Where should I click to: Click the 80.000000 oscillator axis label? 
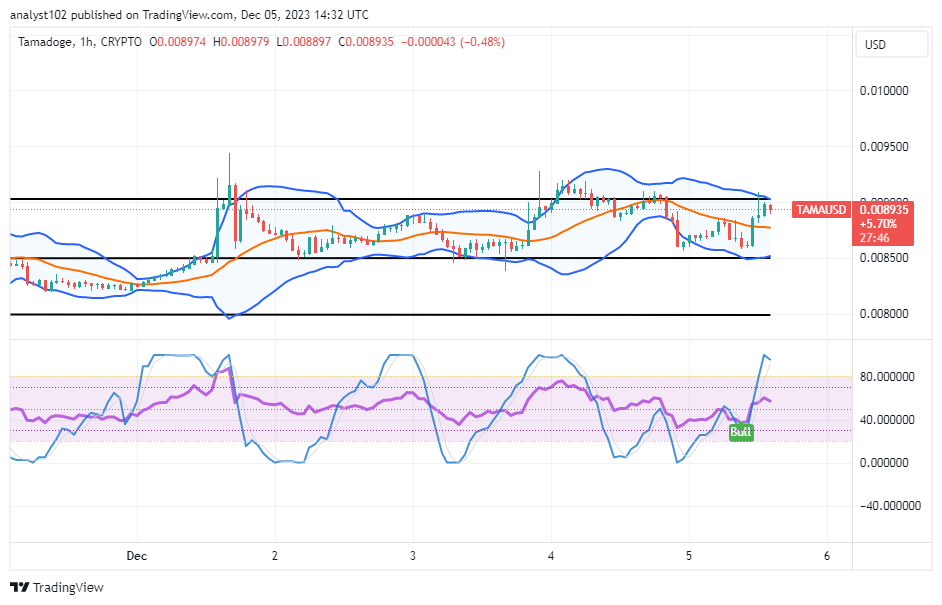pos(887,377)
